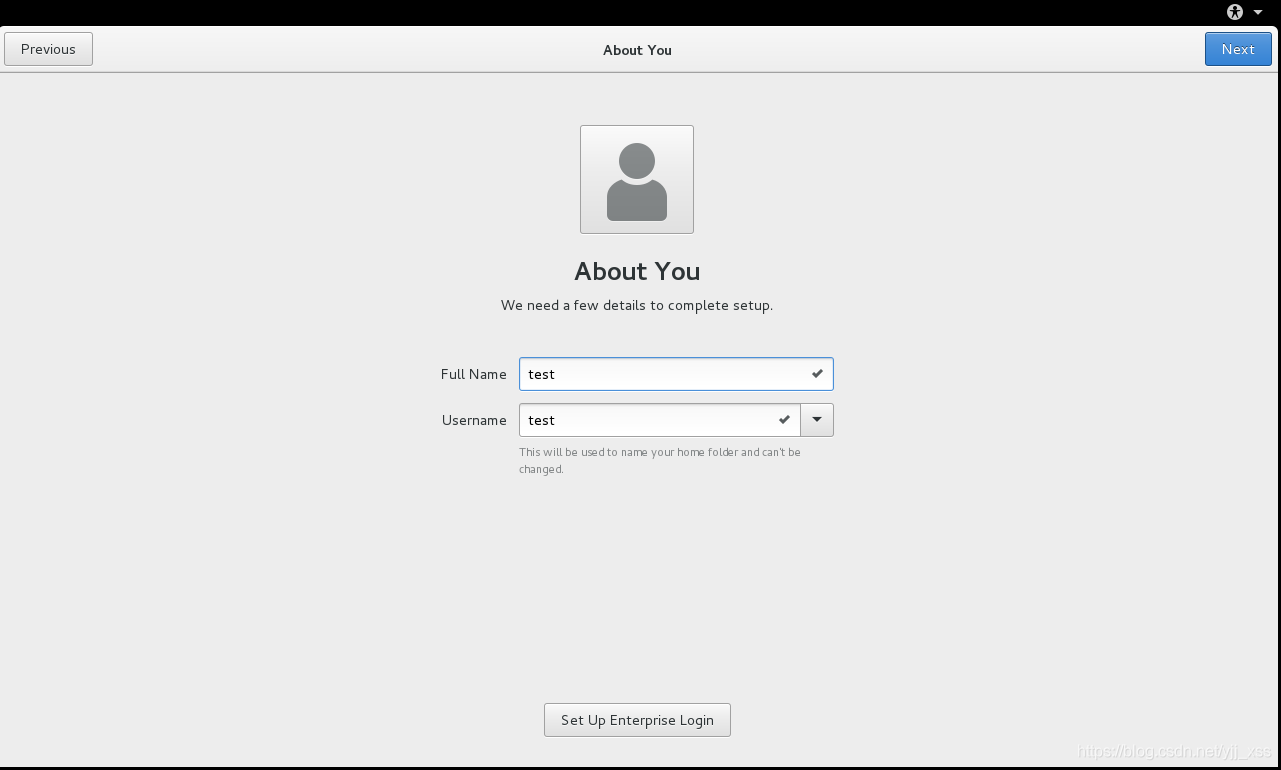The image size is (1281, 770).
Task: Go back with the Previous button
Action: pos(48,49)
